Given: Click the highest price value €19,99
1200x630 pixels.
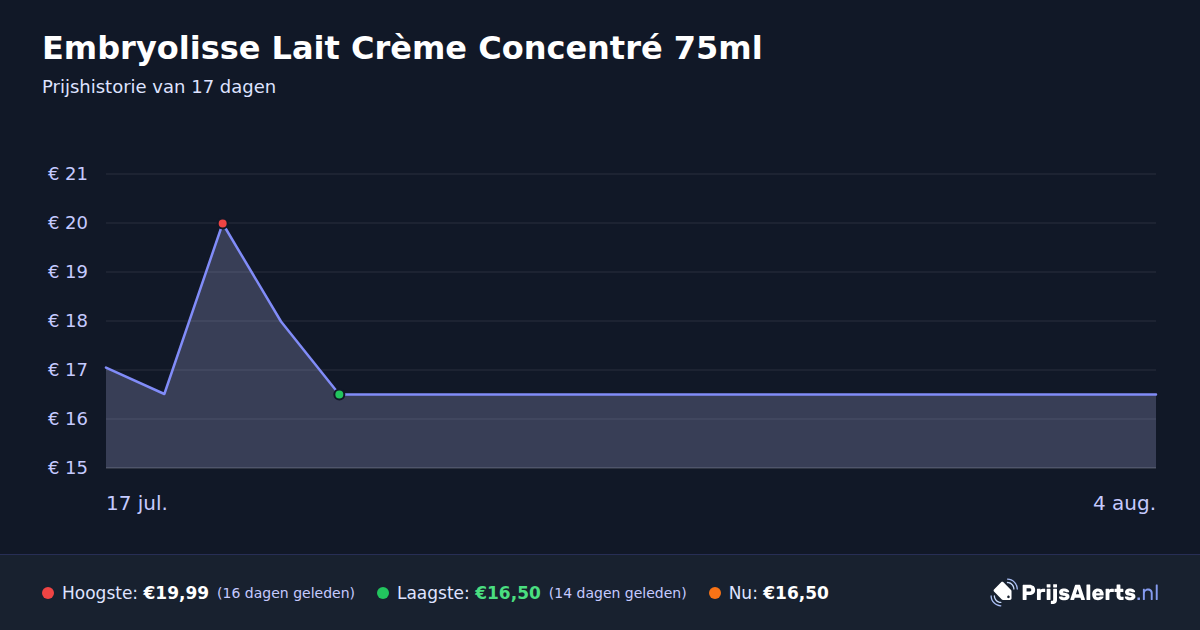Looking at the screenshot, I should 176,593.
